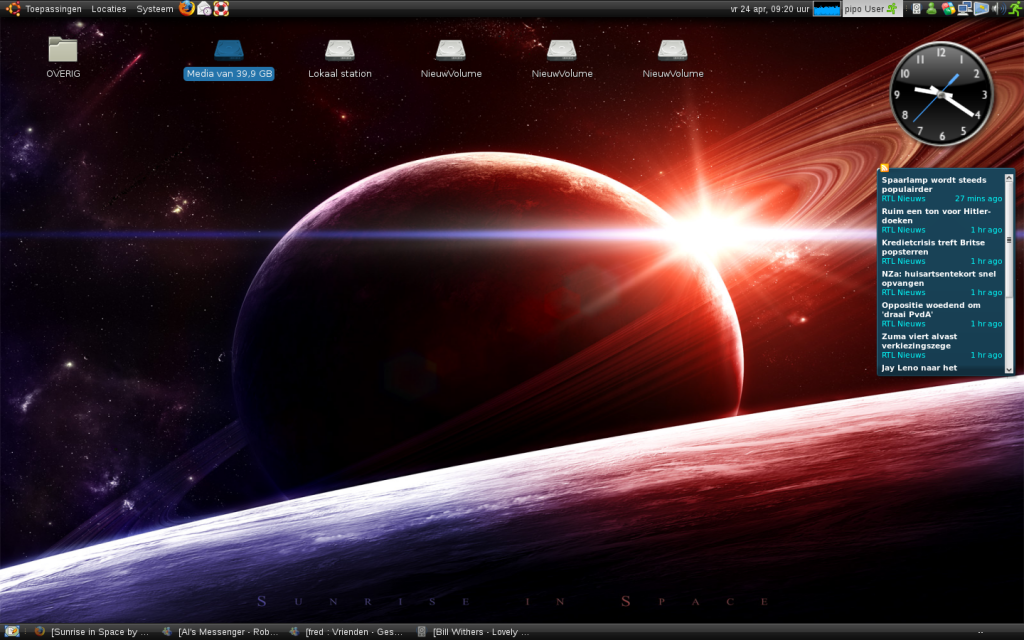
Task: Open the Kredietcrisis treft Britse popsterren headline
Action: click(x=933, y=247)
